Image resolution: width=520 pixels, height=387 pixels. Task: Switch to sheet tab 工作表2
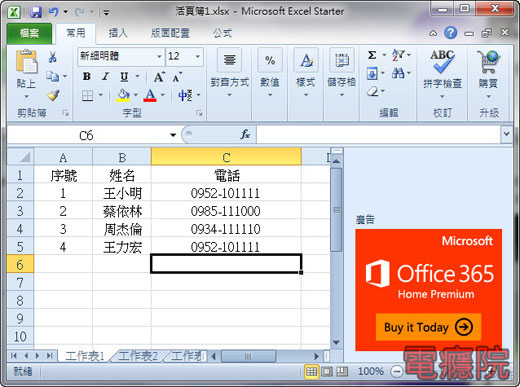(138, 356)
